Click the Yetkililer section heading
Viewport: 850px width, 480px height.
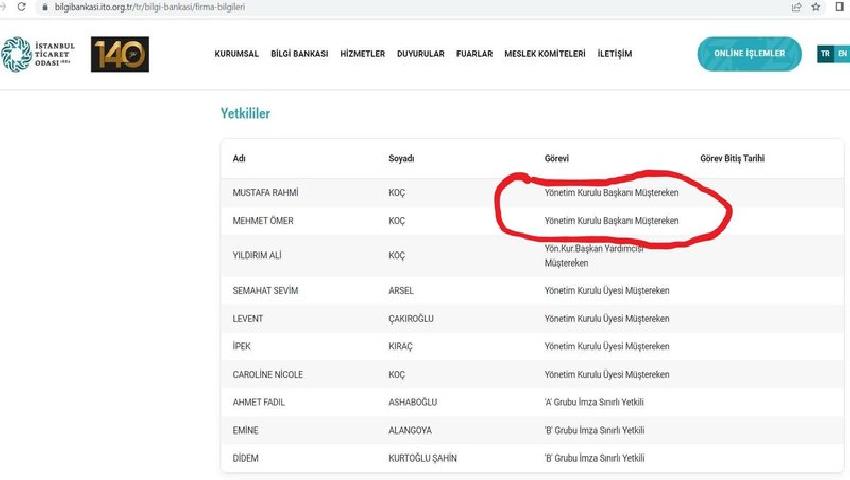245,113
